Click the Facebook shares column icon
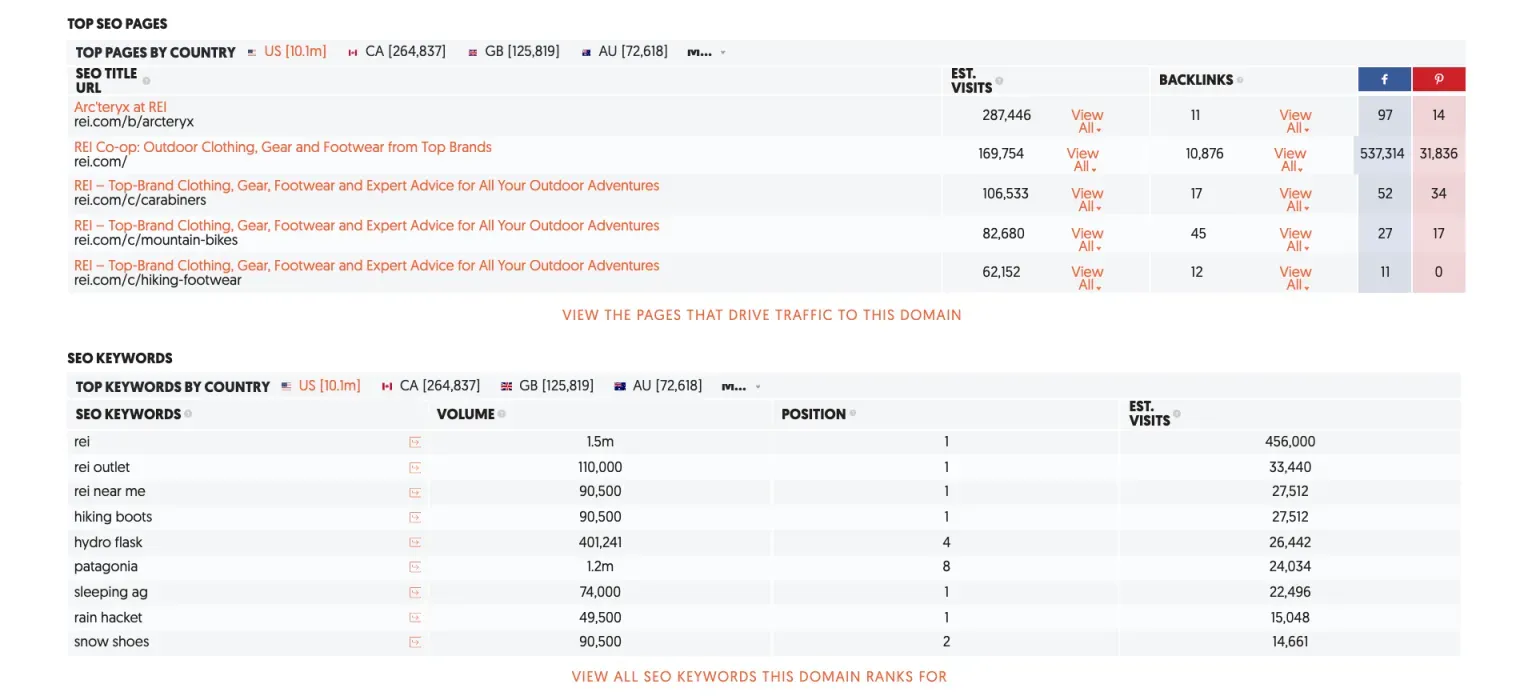The image size is (1536, 696). pos(1384,79)
